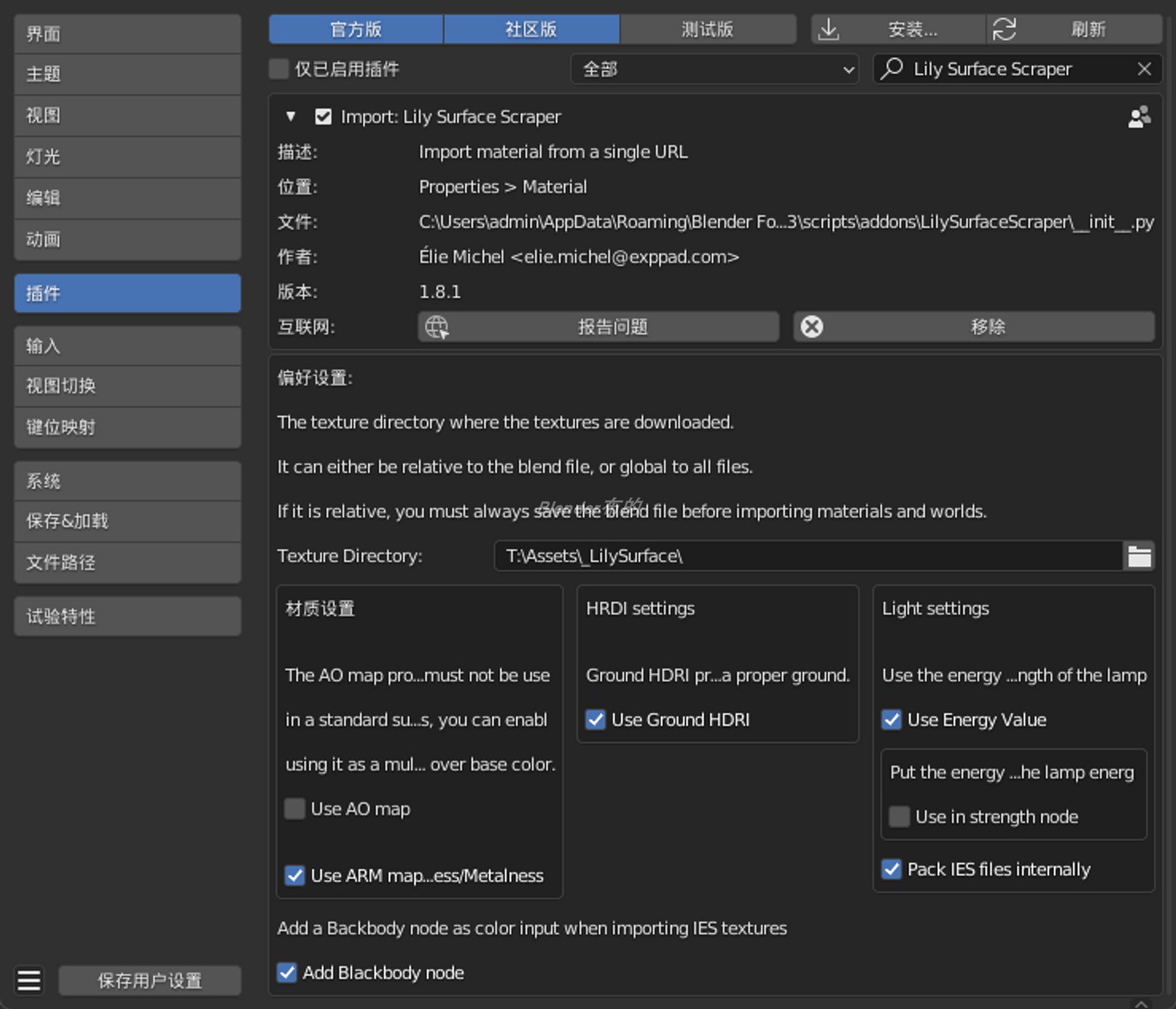Click the community users icon on addon
Viewport: 1176px width, 1009px height.
click(1139, 117)
